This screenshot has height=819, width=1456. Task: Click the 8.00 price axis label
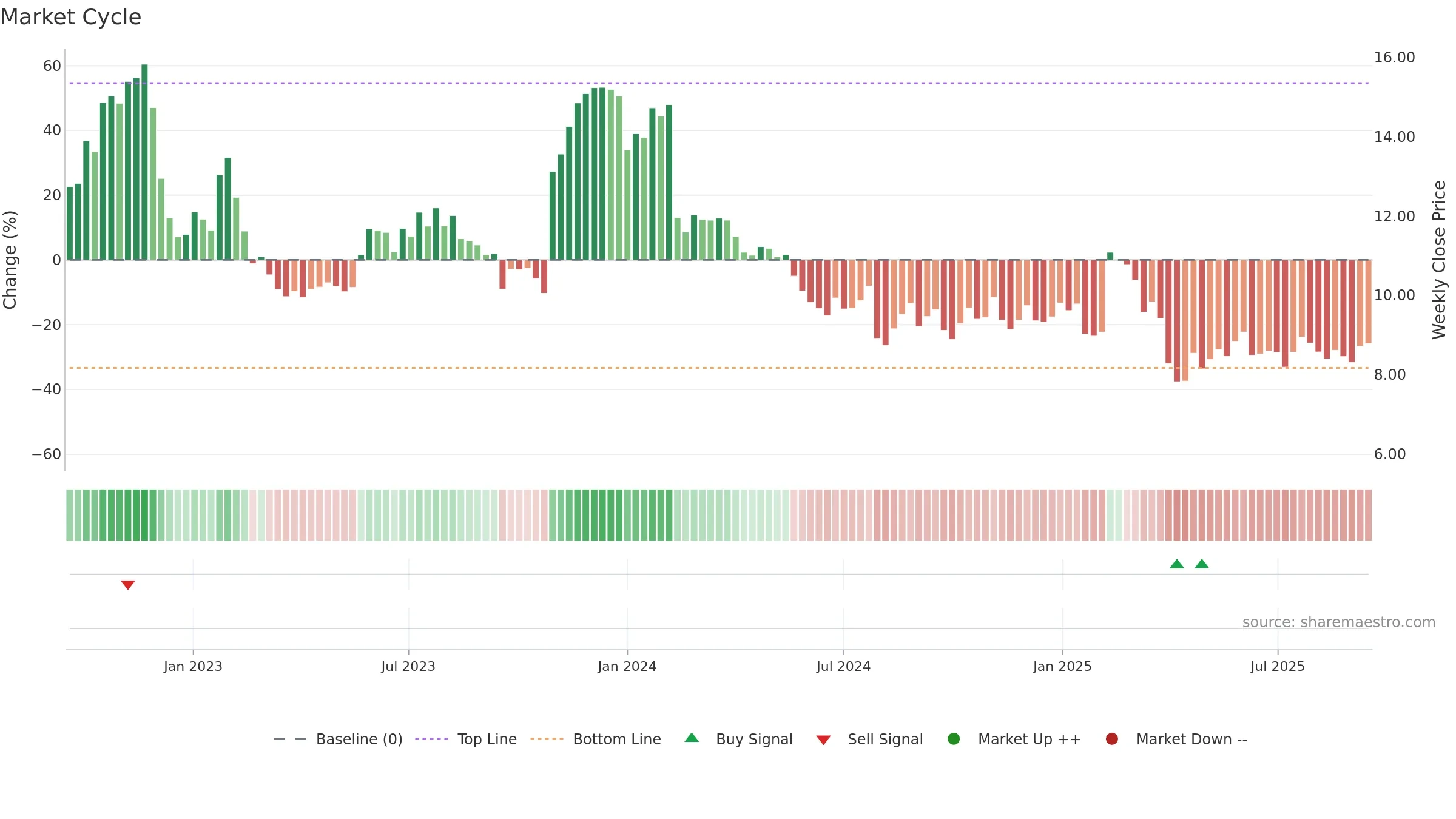click(x=1390, y=374)
